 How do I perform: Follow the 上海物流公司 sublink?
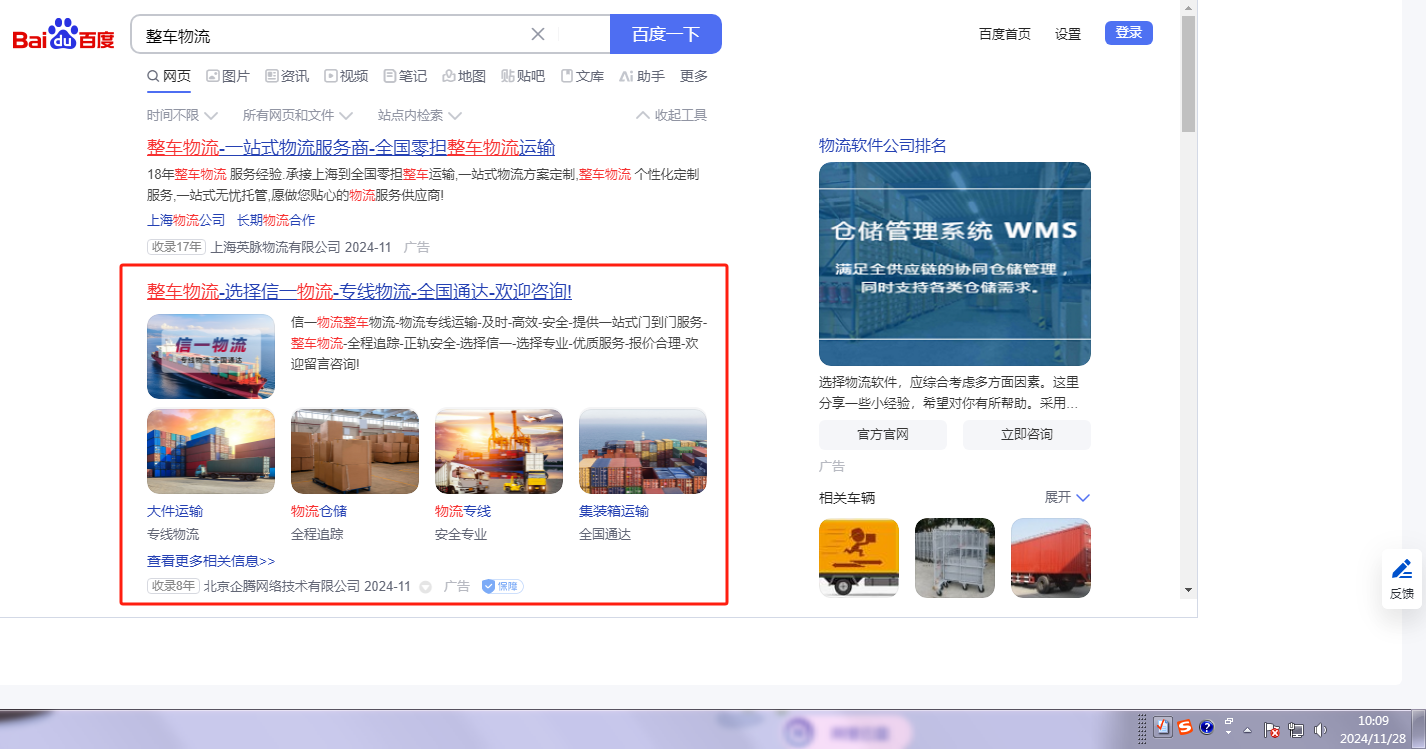coord(186,220)
